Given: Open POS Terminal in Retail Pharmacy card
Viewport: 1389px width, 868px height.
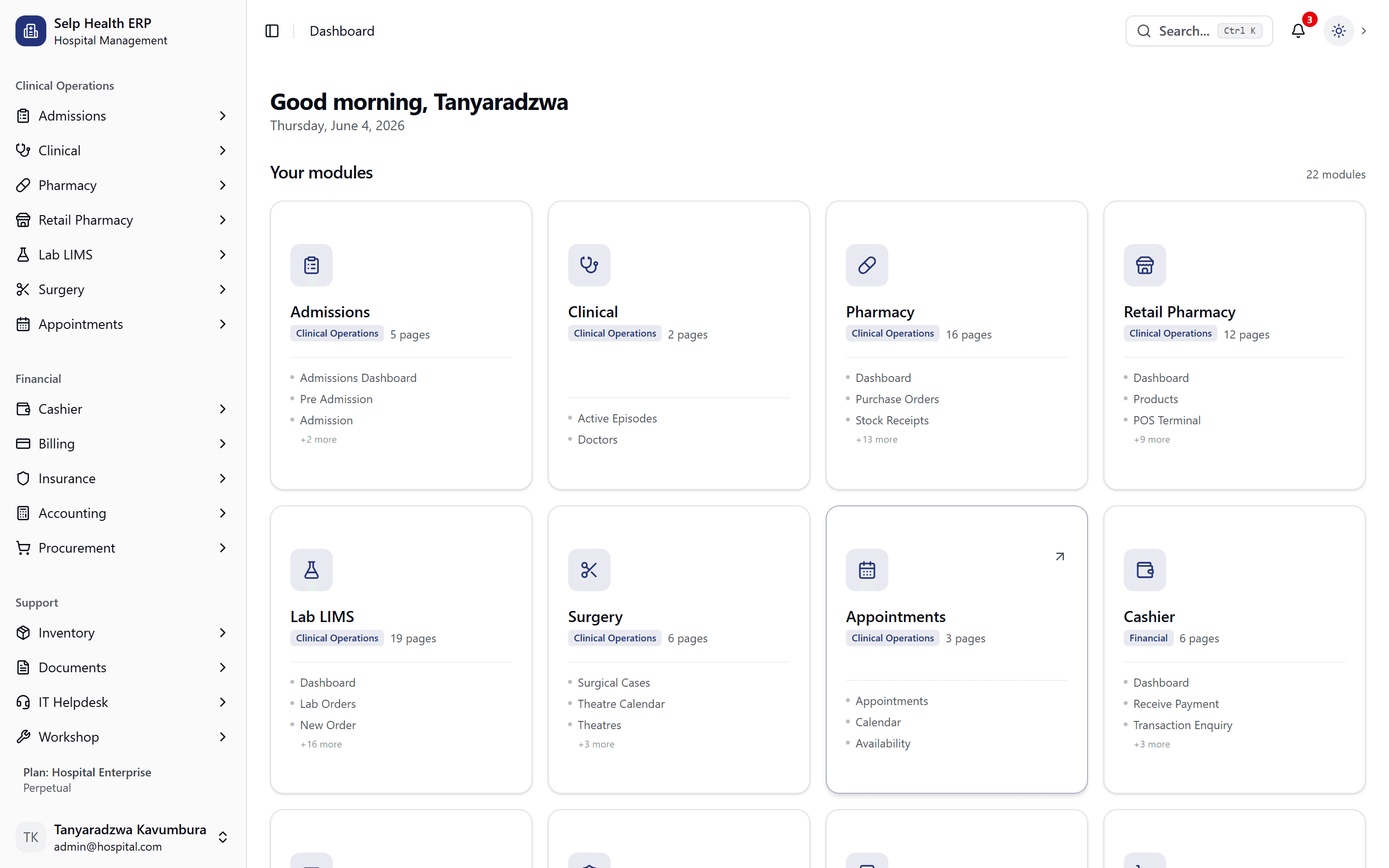Looking at the screenshot, I should pos(1167,420).
